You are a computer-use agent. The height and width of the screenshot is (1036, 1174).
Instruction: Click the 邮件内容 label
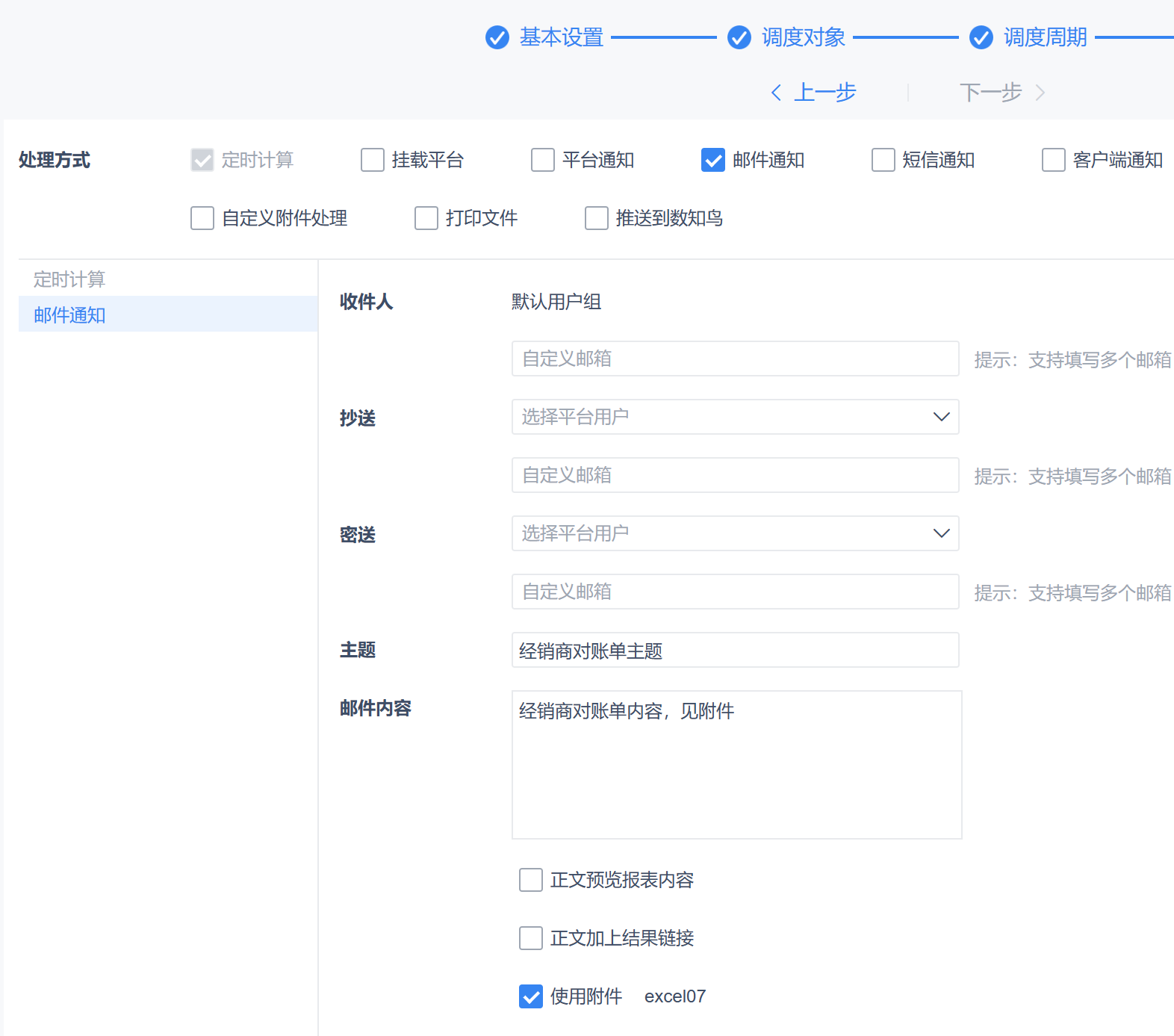click(376, 708)
